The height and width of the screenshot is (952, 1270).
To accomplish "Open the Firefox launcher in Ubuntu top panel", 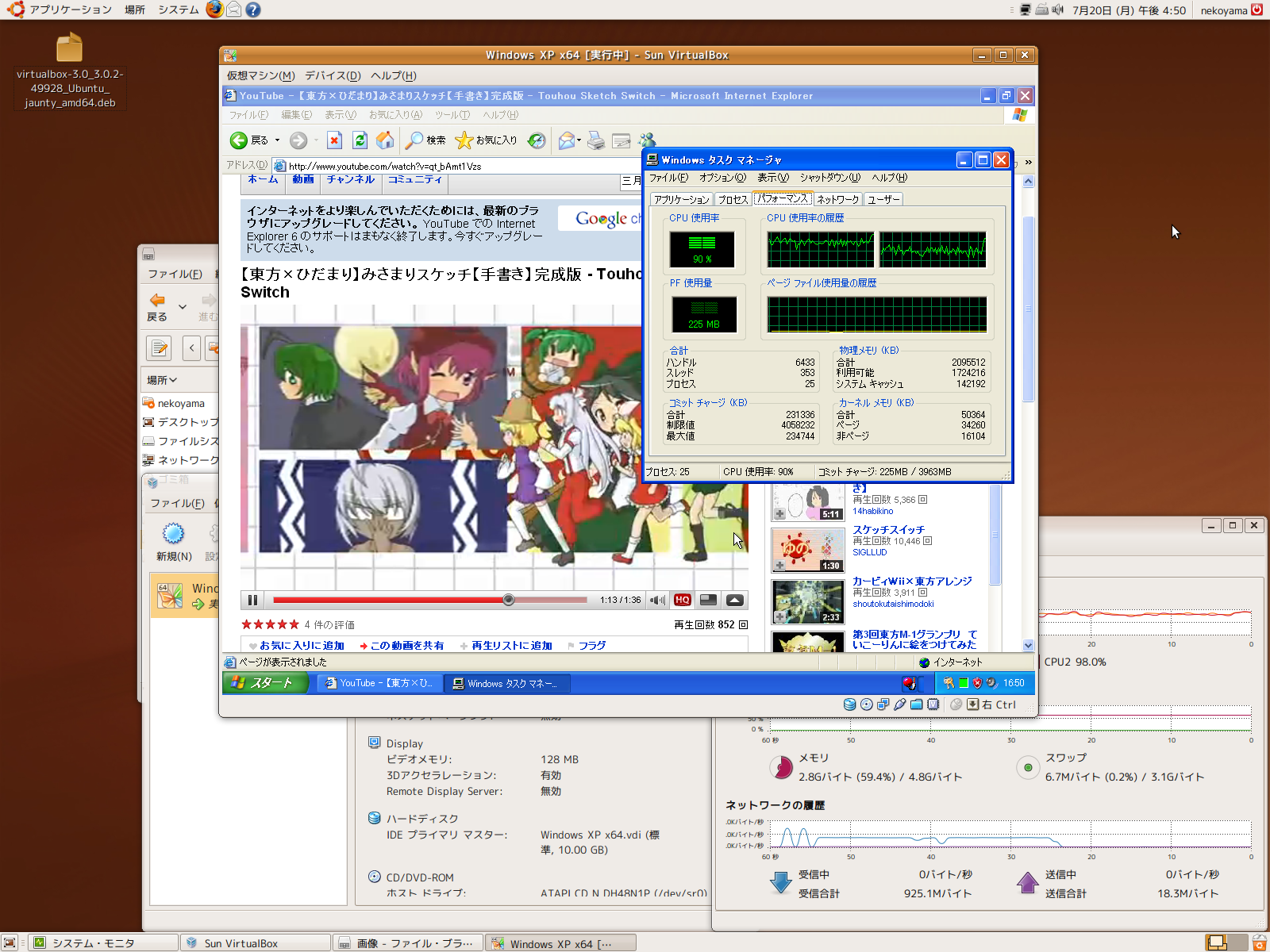I will click(214, 10).
